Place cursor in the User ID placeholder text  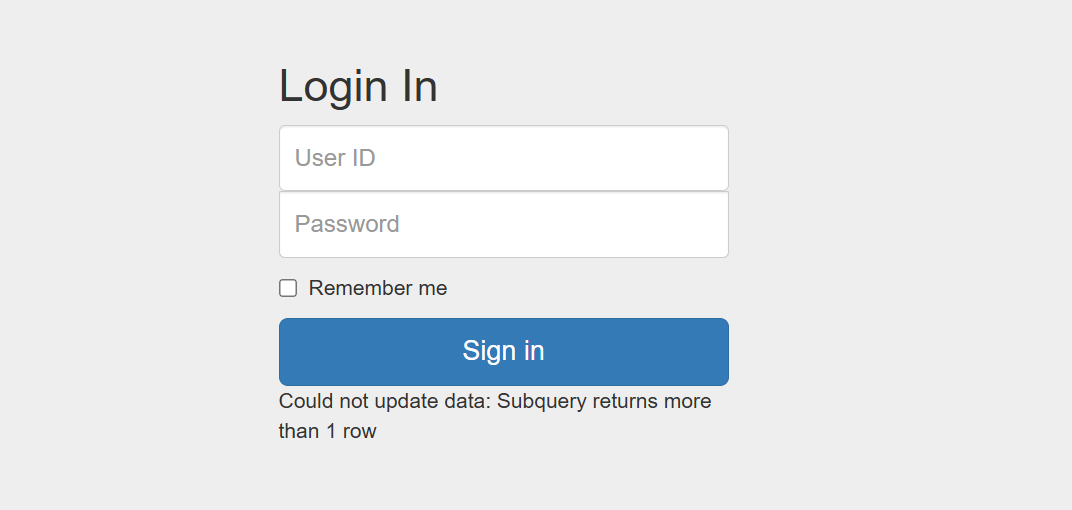click(335, 158)
